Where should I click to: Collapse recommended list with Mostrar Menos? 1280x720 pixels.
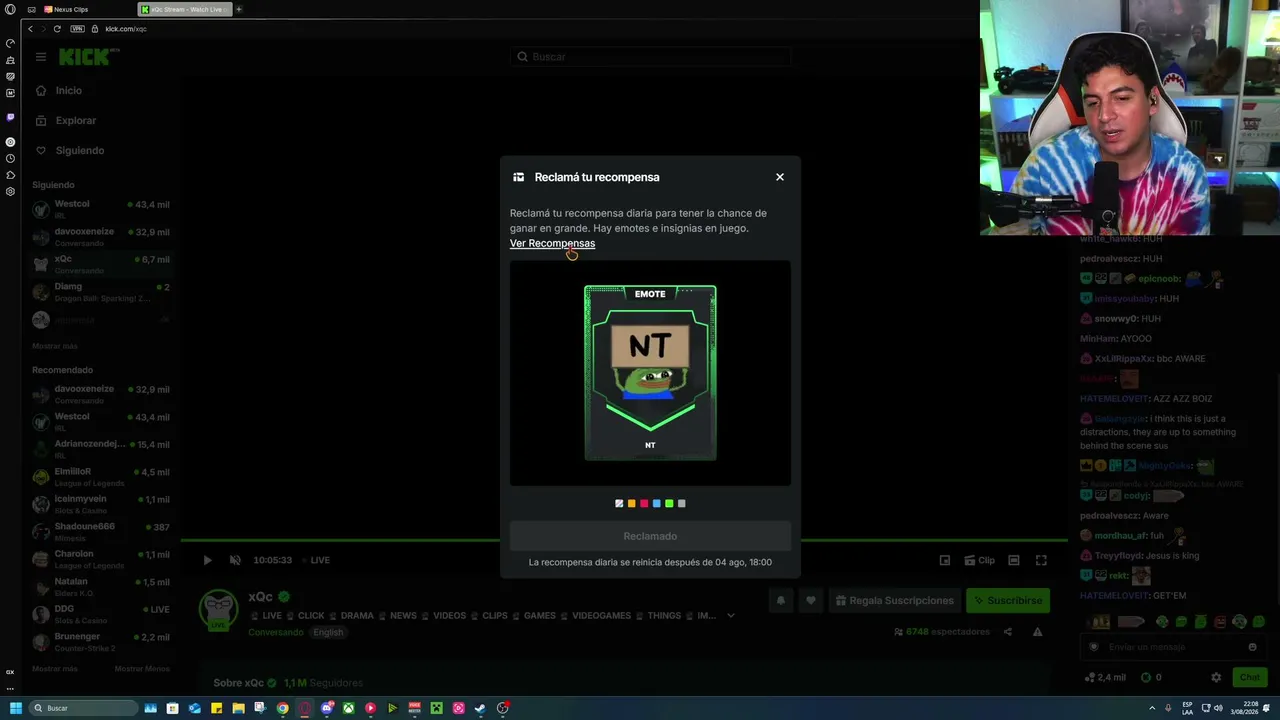point(142,668)
